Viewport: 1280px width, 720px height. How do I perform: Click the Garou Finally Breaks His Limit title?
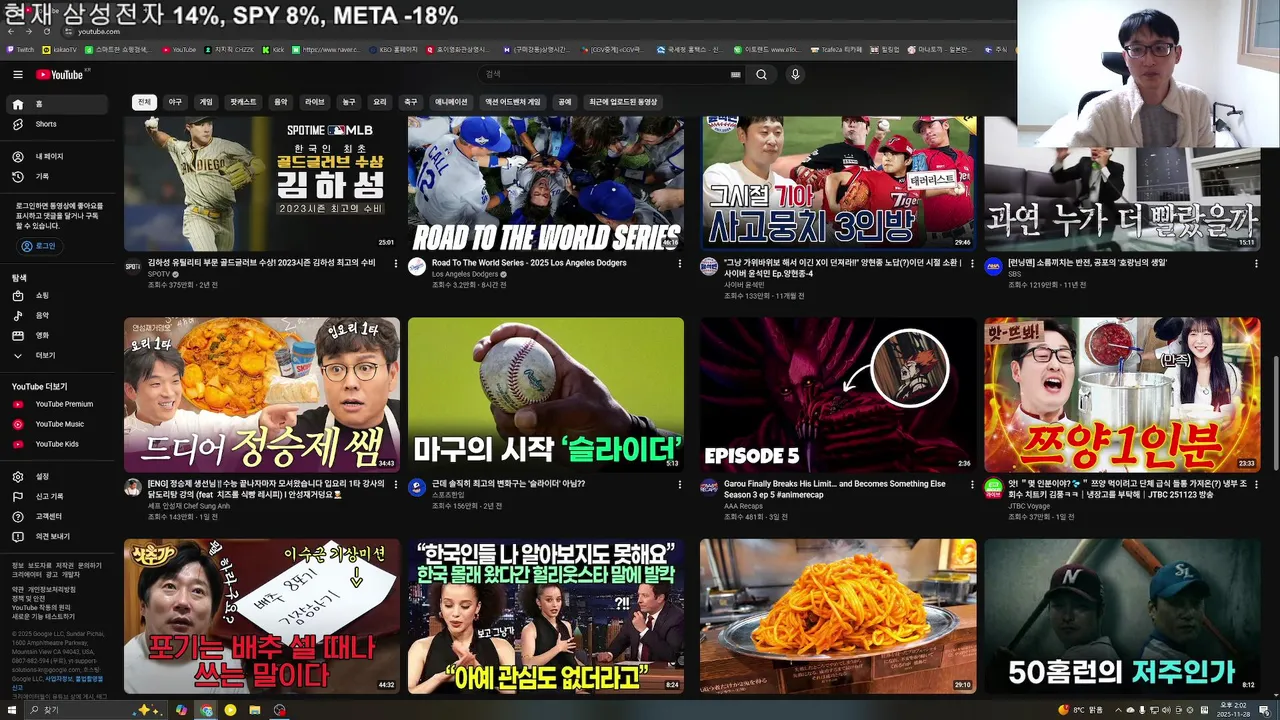pos(834,489)
